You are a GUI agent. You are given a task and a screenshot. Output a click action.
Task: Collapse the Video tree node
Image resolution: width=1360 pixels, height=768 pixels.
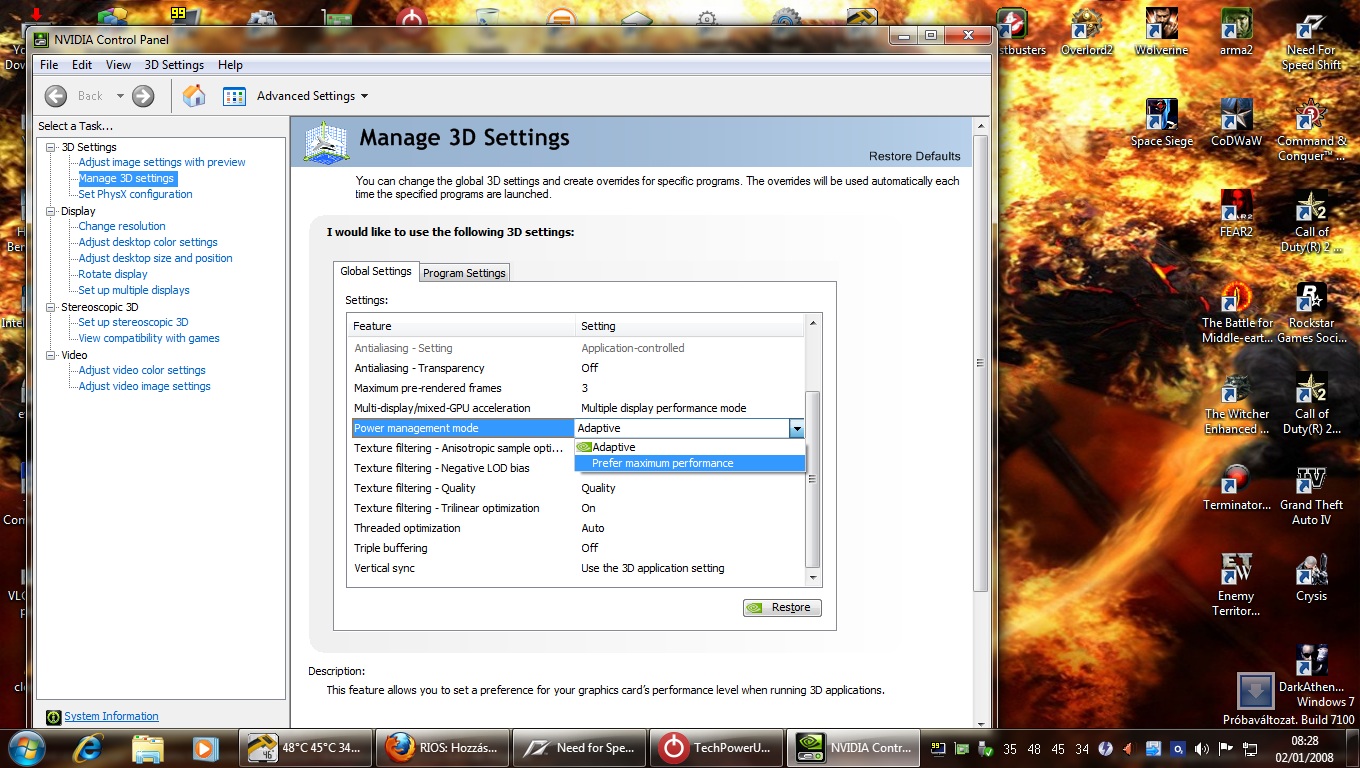[x=52, y=355]
